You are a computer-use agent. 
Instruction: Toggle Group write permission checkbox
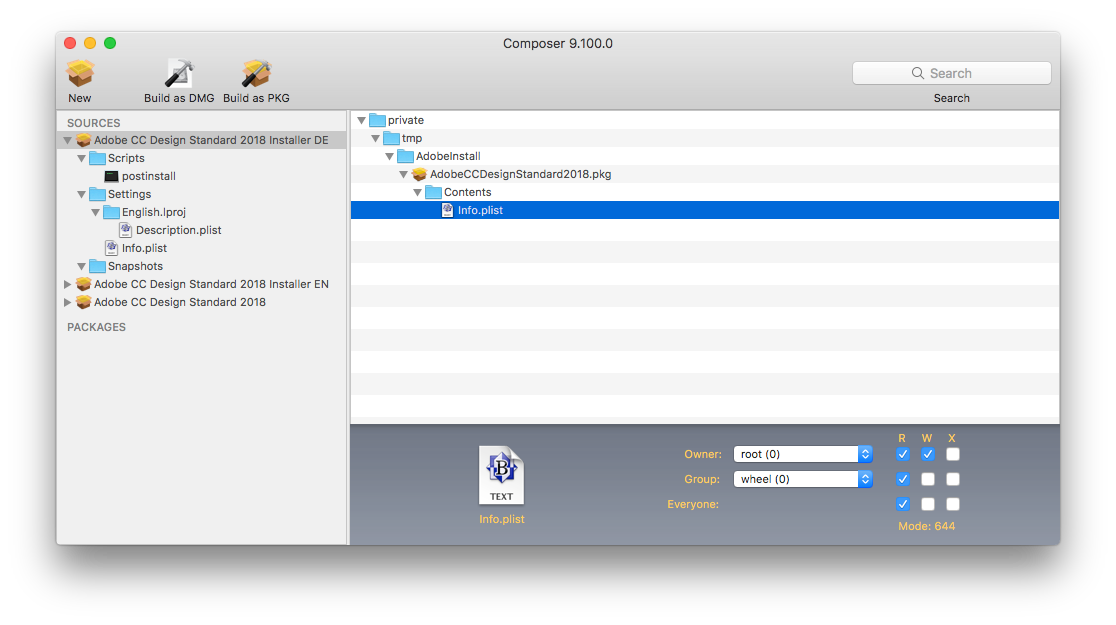[x=927, y=479]
